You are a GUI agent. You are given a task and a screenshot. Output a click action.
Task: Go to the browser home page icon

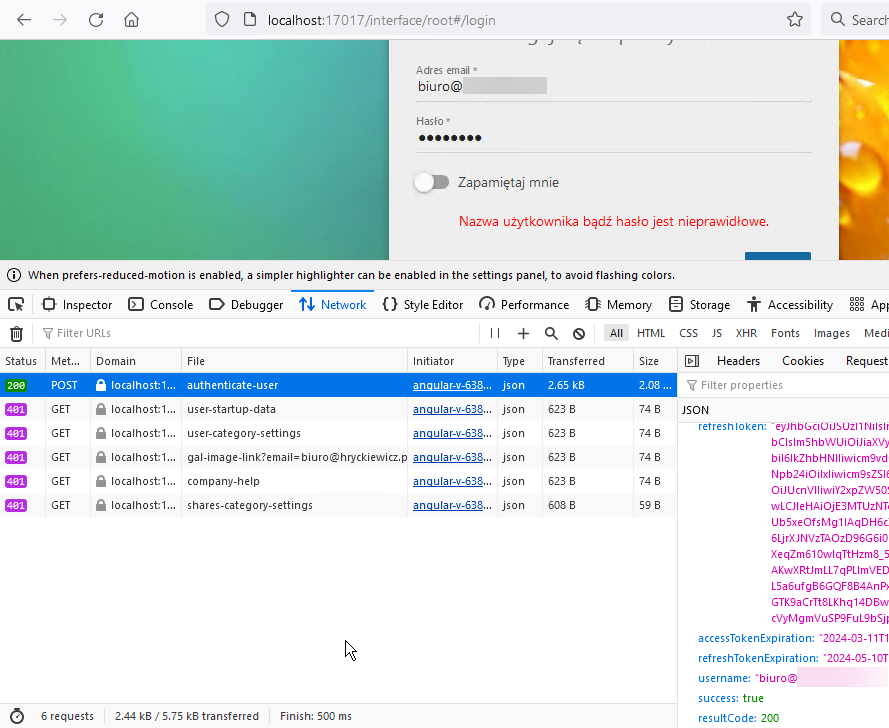(x=131, y=20)
